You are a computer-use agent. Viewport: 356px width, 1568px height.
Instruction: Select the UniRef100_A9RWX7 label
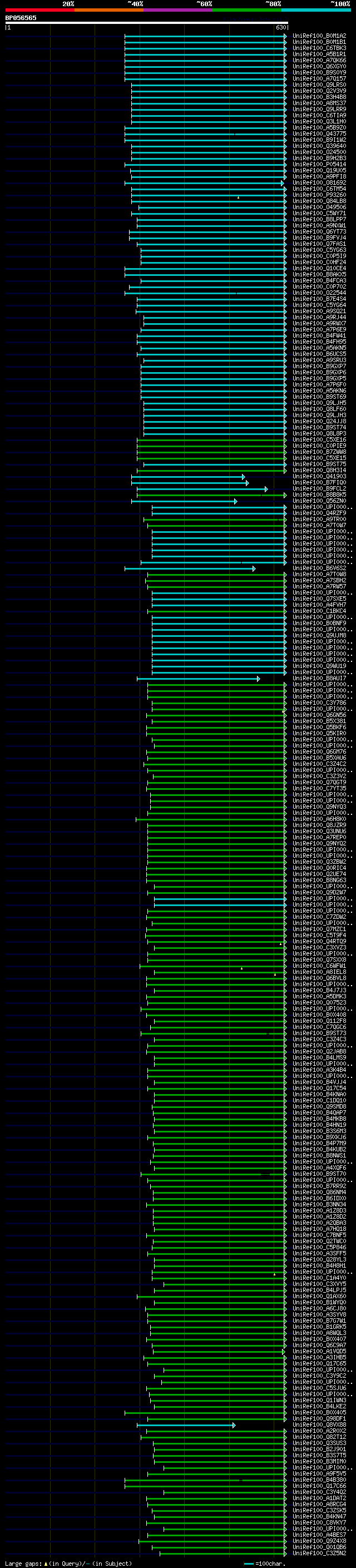(319, 324)
